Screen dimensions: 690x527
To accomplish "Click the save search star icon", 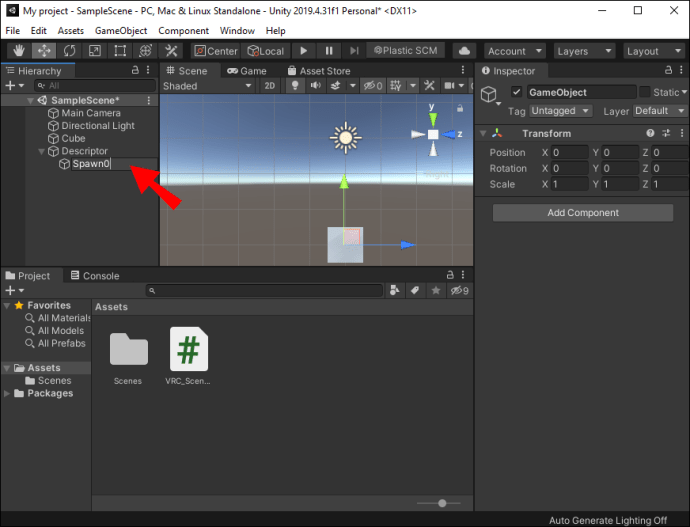I will 436,290.
